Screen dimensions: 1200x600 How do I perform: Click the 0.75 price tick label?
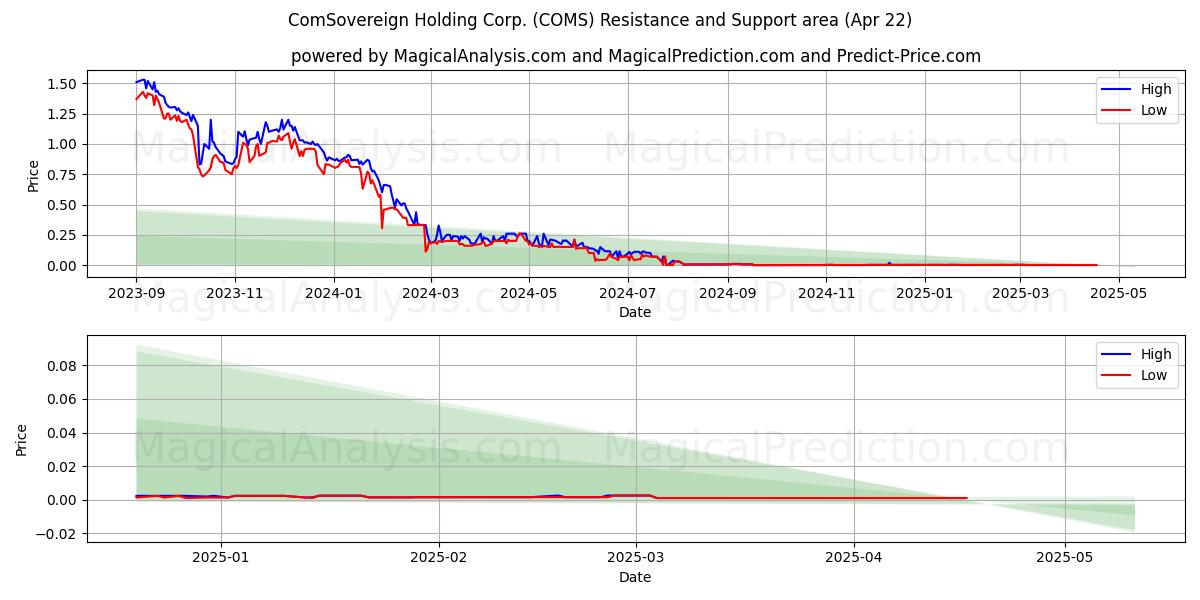point(64,175)
